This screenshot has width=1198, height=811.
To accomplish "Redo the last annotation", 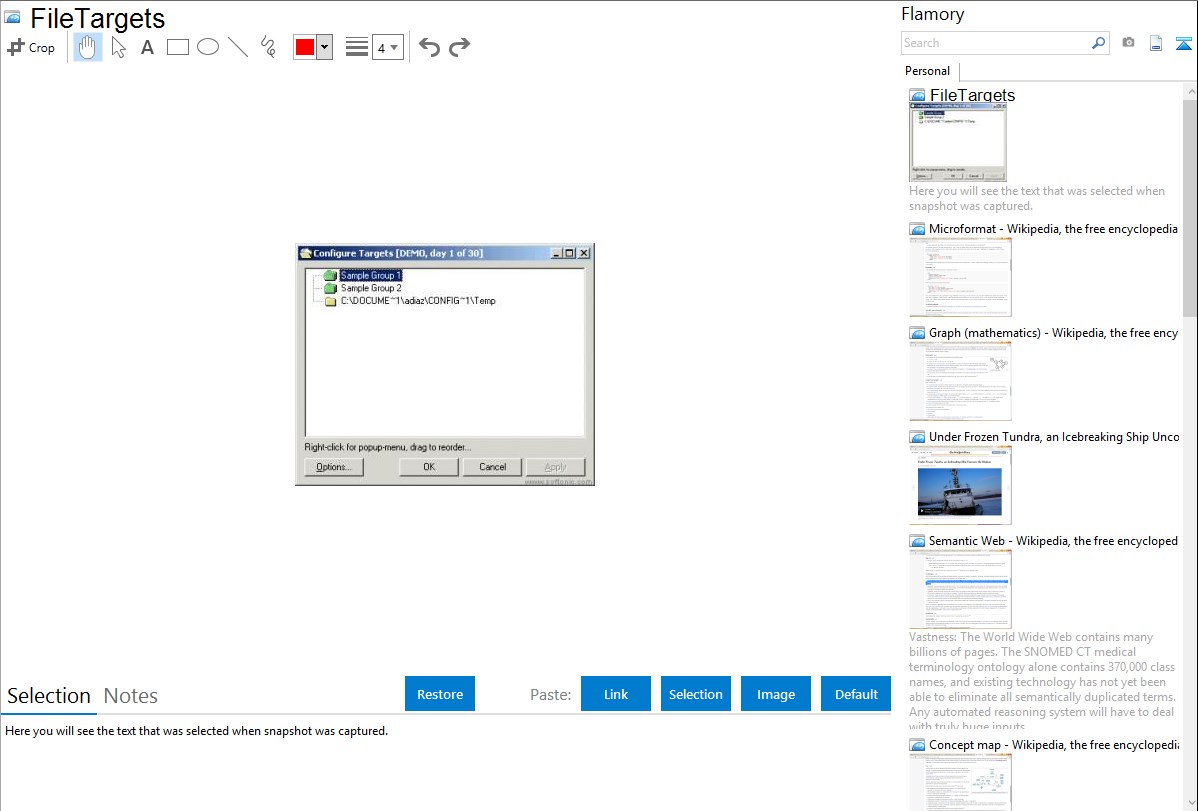I will (459, 47).
